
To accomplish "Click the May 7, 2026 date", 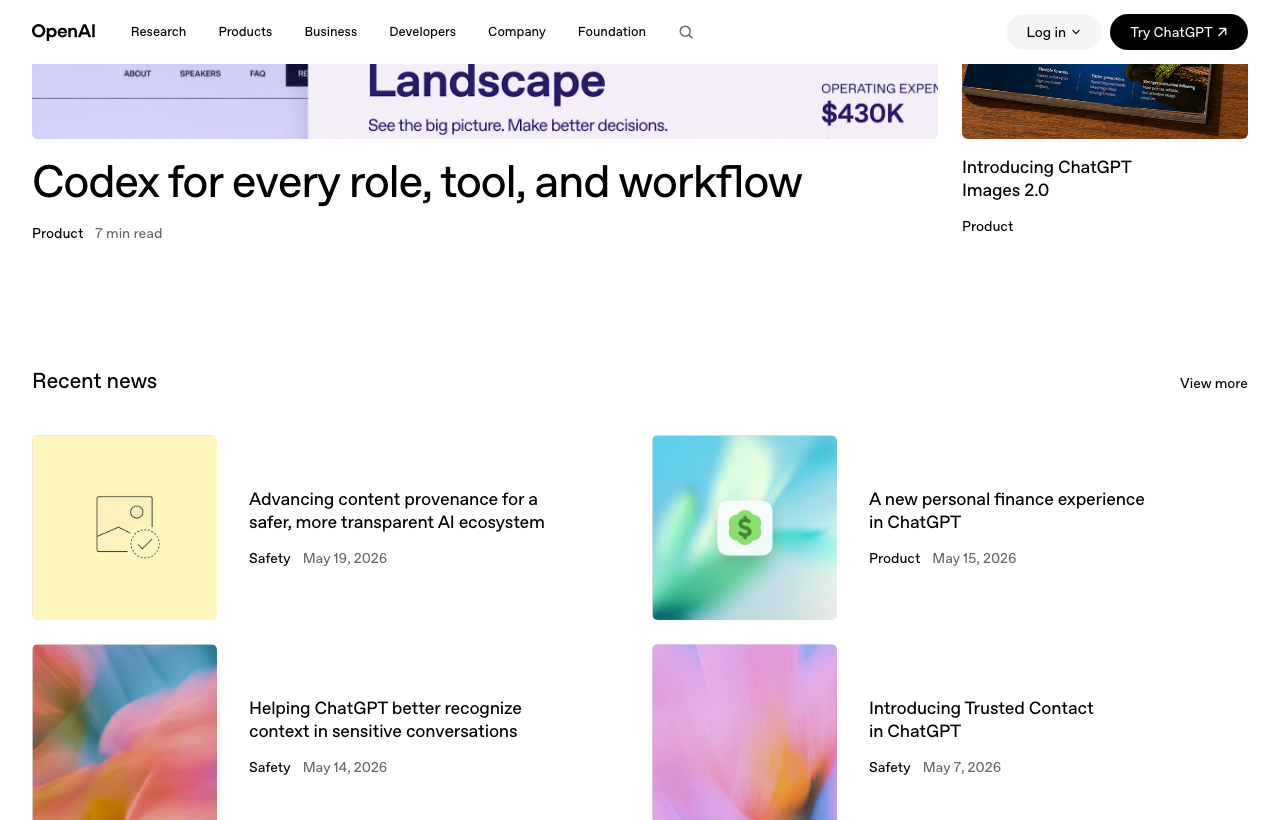I will (962, 768).
